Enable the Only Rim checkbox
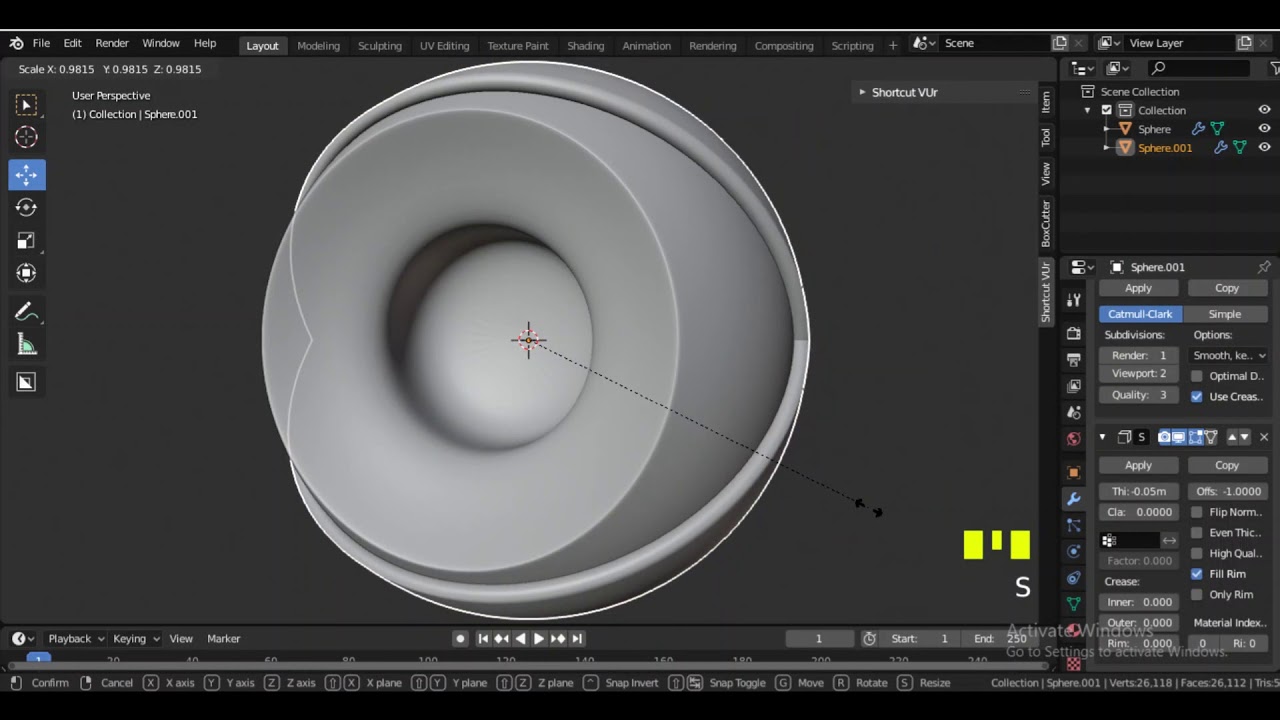This screenshot has width=1280, height=720. pos(1197,594)
